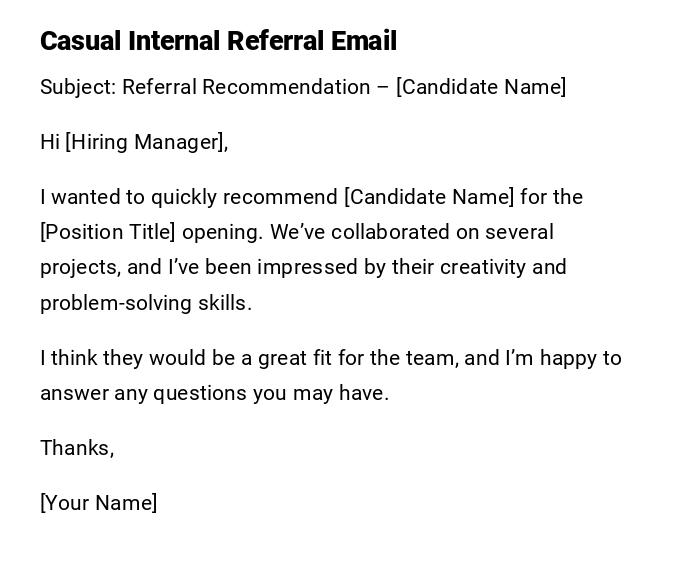Viewport: 700px width, 566px height.
Task: Select the [Candidate Name] placeholder in the subject line
Action: [x=481, y=87]
